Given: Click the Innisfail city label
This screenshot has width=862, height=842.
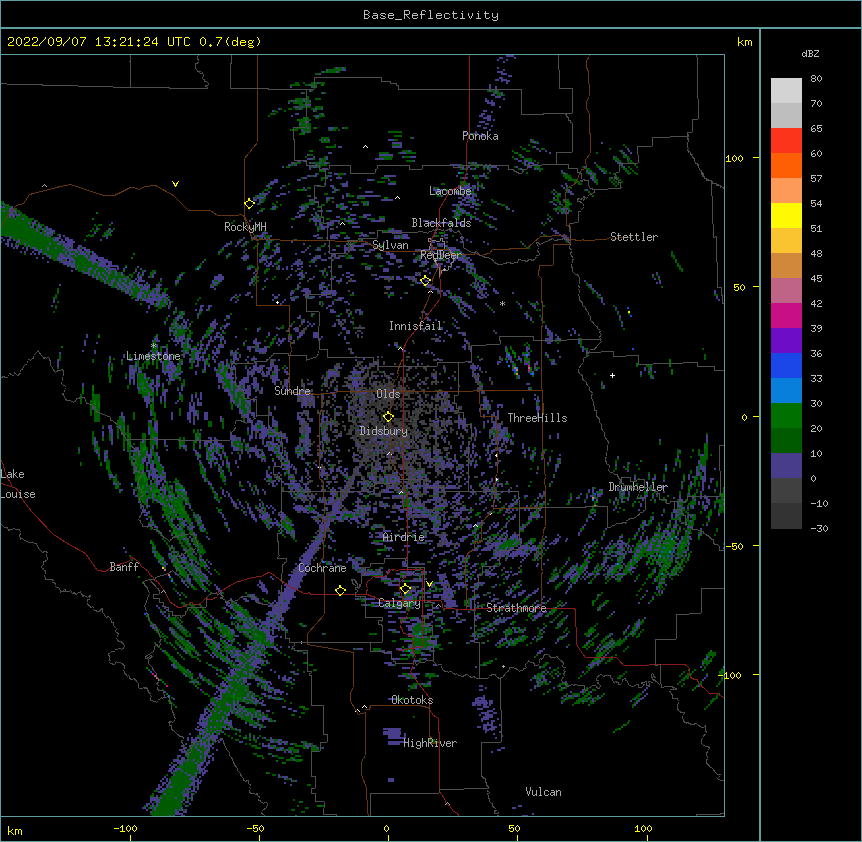Looking at the screenshot, I should (416, 326).
